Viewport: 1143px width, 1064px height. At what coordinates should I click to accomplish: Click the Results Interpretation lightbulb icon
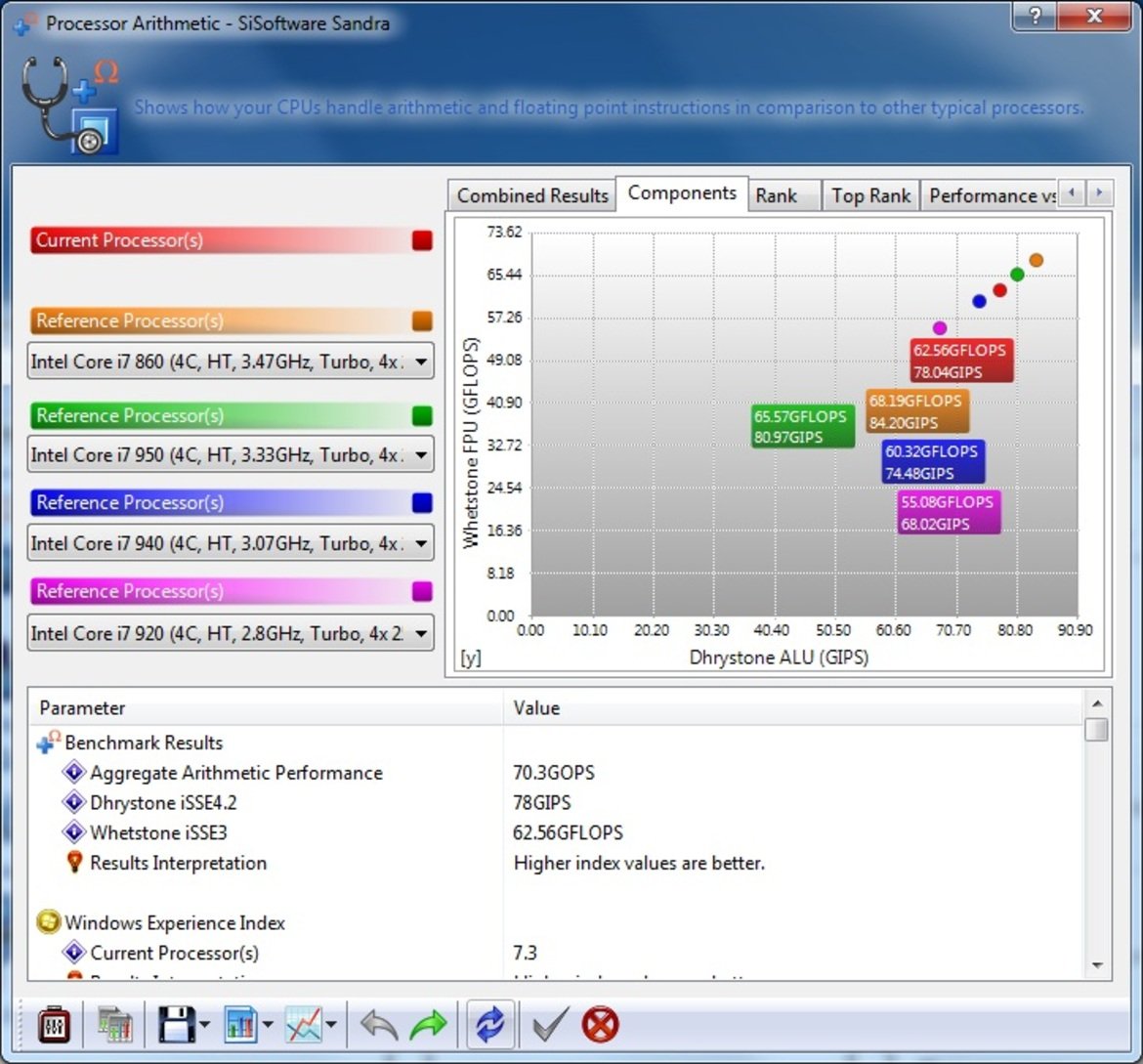coord(74,862)
